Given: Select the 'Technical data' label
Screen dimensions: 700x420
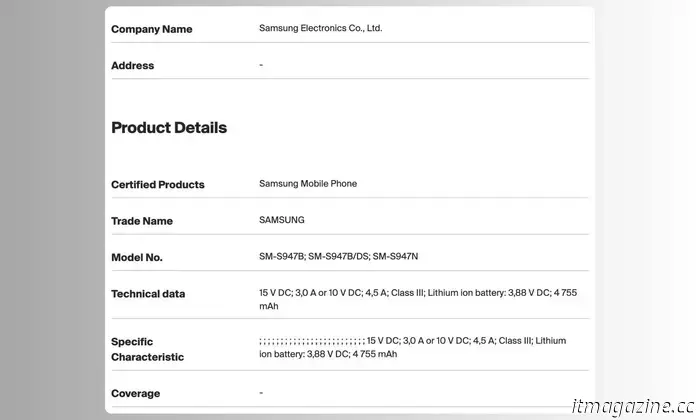Looking at the screenshot, I should [148, 294].
